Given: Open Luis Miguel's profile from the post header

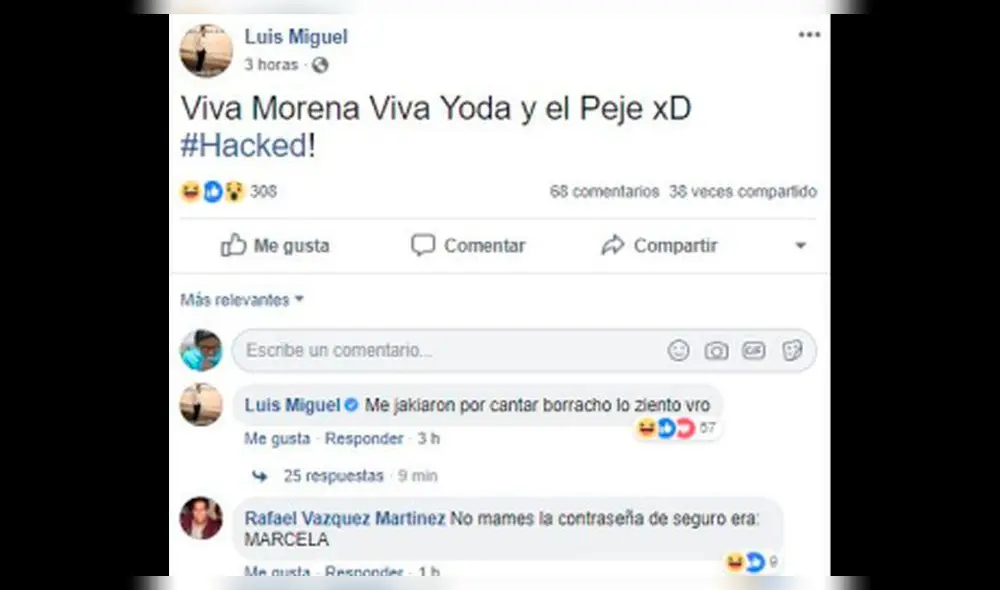Looking at the screenshot, I should pos(295,37).
